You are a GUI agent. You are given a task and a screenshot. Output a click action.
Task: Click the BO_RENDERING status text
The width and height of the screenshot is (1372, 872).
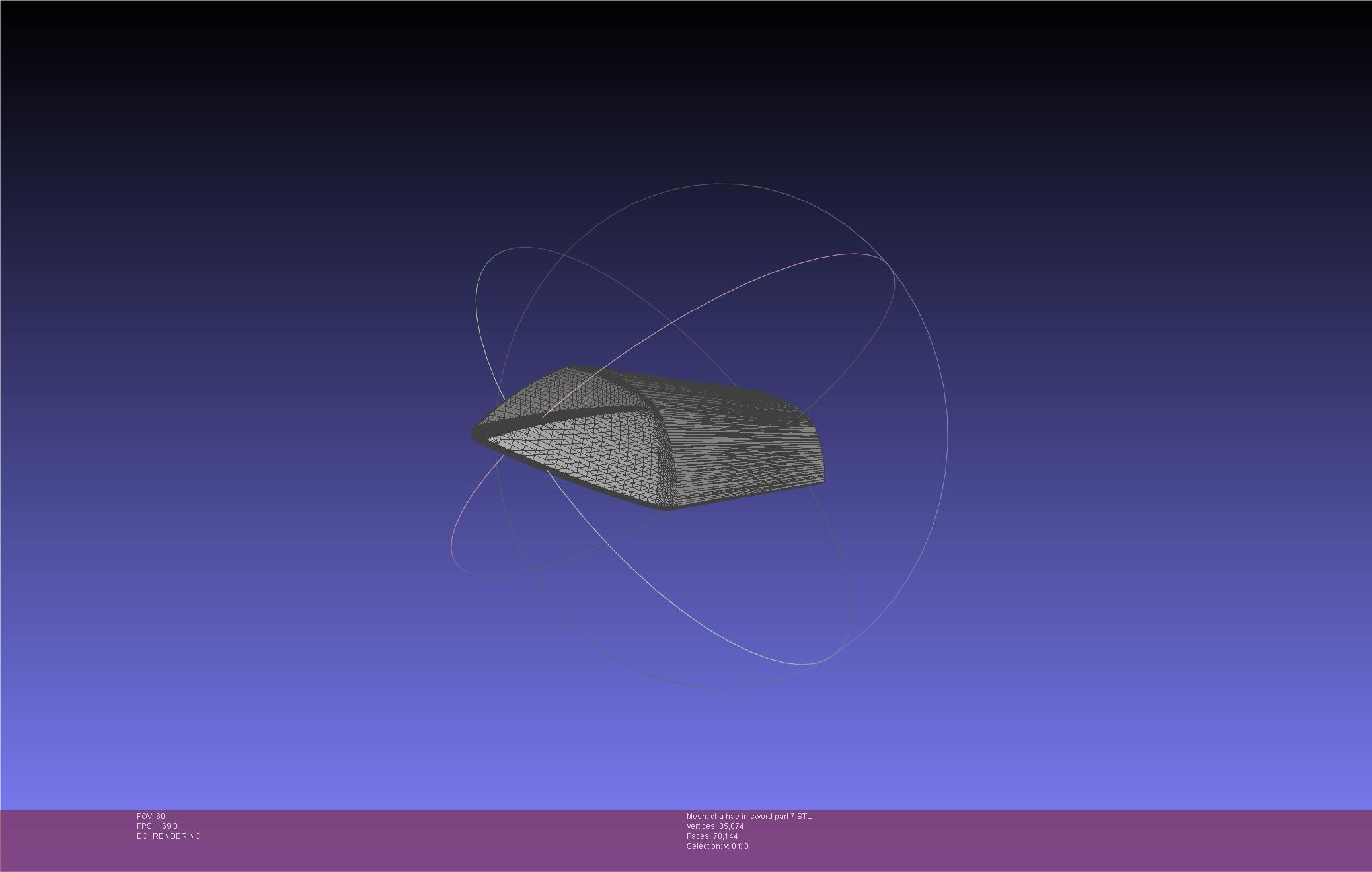click(169, 836)
